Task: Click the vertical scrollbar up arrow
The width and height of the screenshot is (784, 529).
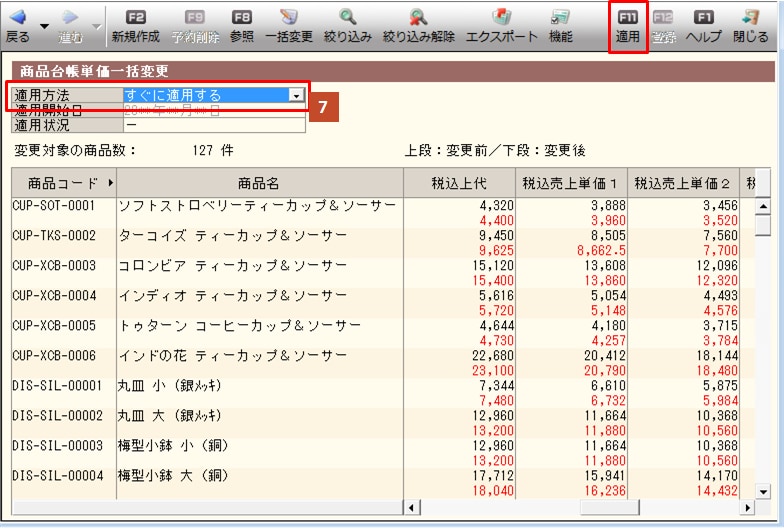Action: click(763, 206)
